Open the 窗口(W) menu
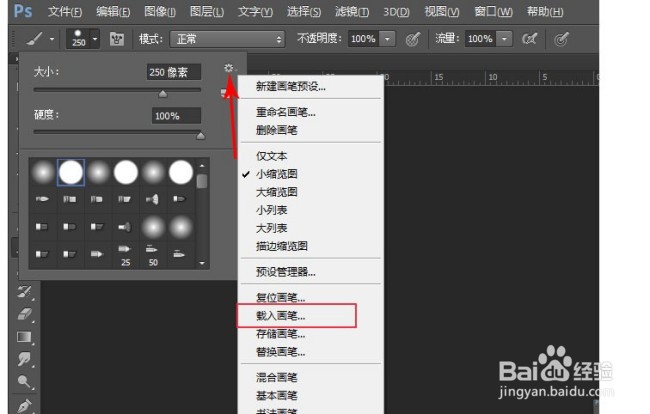The height and width of the screenshot is (414, 650). [493, 12]
